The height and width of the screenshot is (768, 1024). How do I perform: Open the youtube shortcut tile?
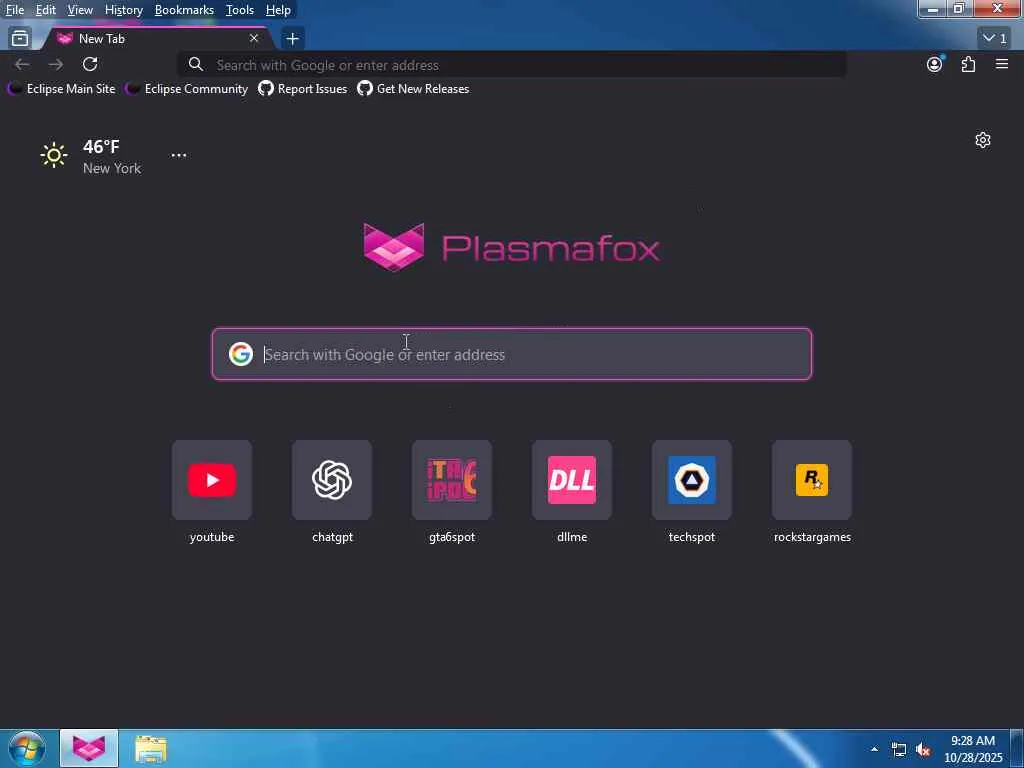point(212,480)
